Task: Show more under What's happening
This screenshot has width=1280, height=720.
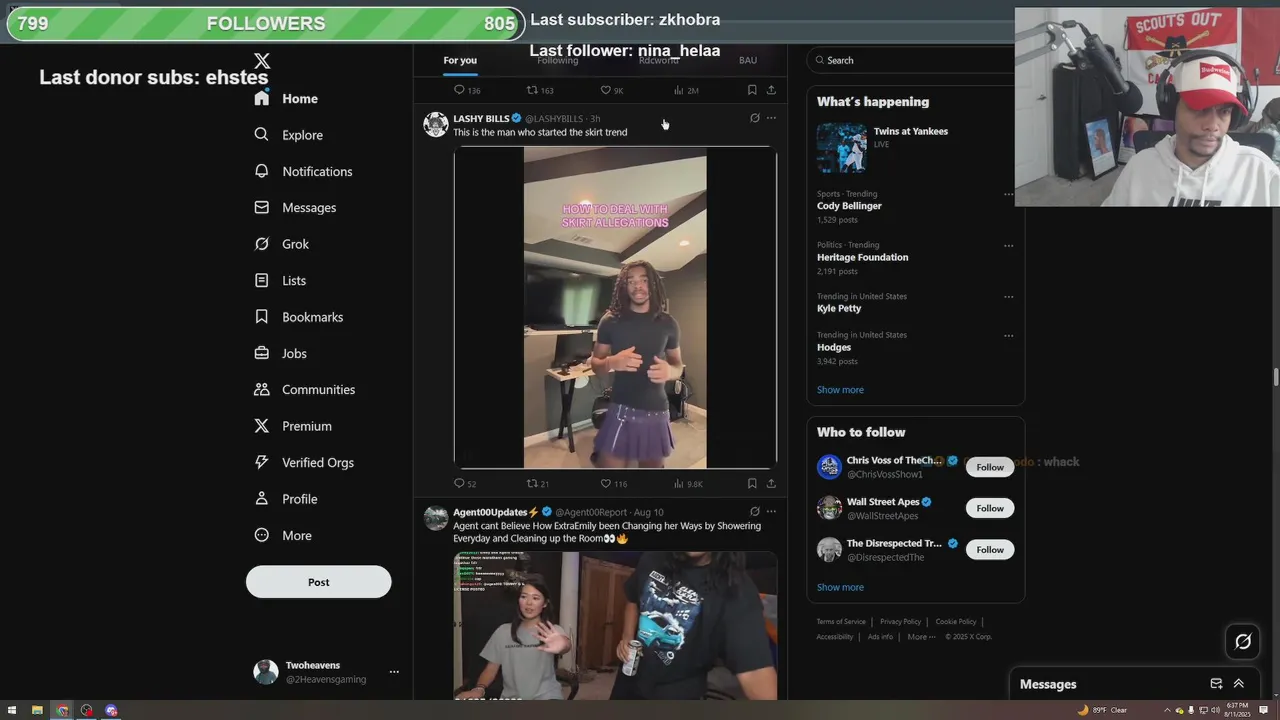Action: coord(840,390)
